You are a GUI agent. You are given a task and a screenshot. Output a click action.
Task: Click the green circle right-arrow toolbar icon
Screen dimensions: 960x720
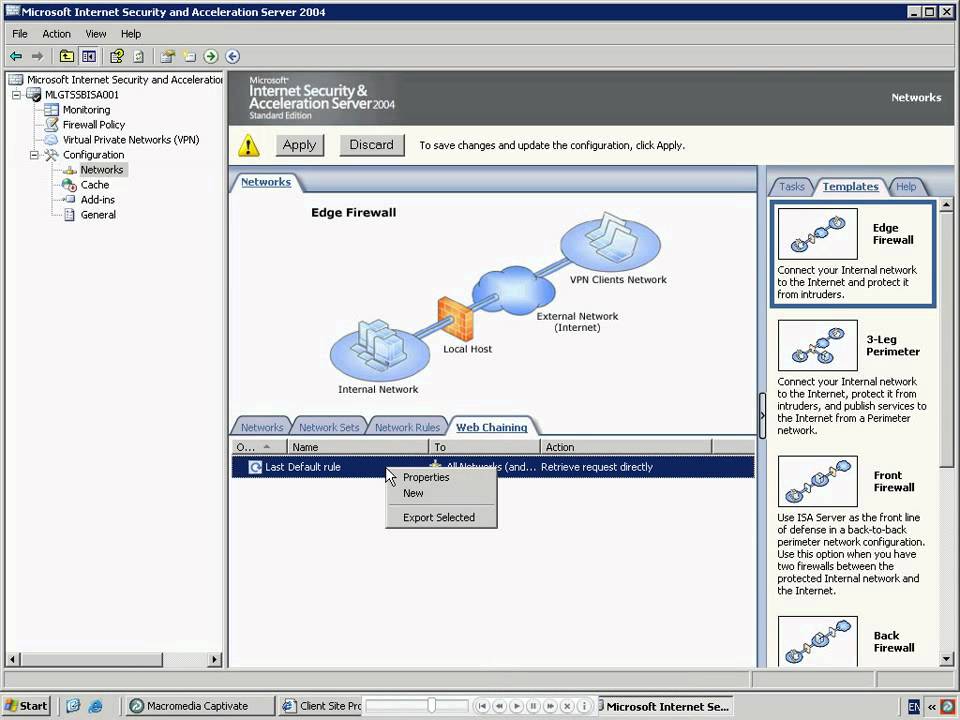click(211, 56)
